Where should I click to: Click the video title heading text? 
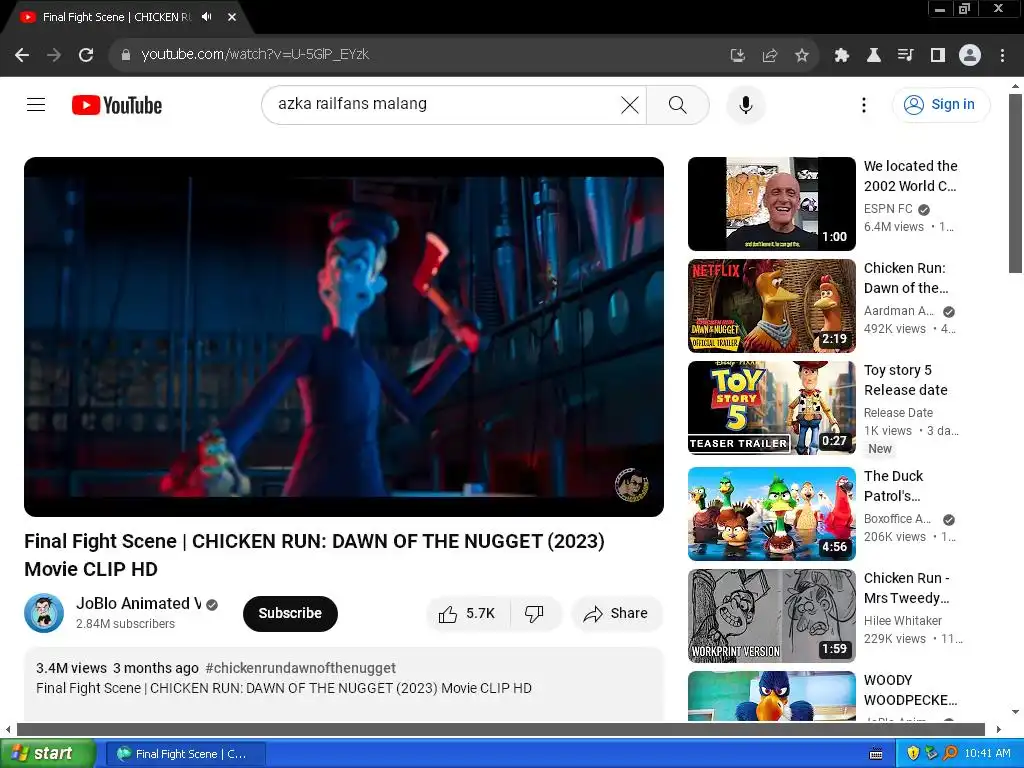(314, 555)
